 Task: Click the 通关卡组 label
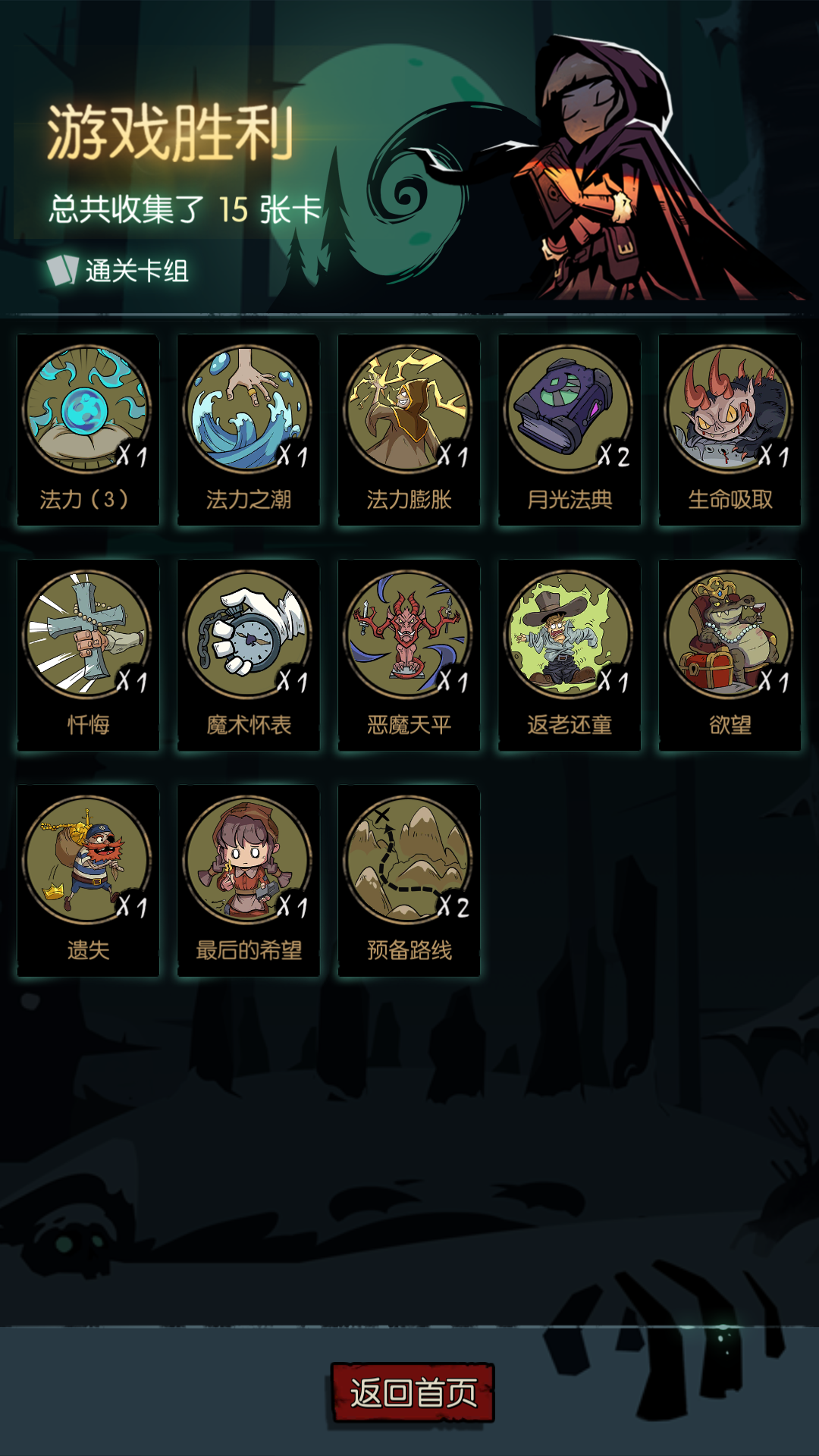coord(136,271)
